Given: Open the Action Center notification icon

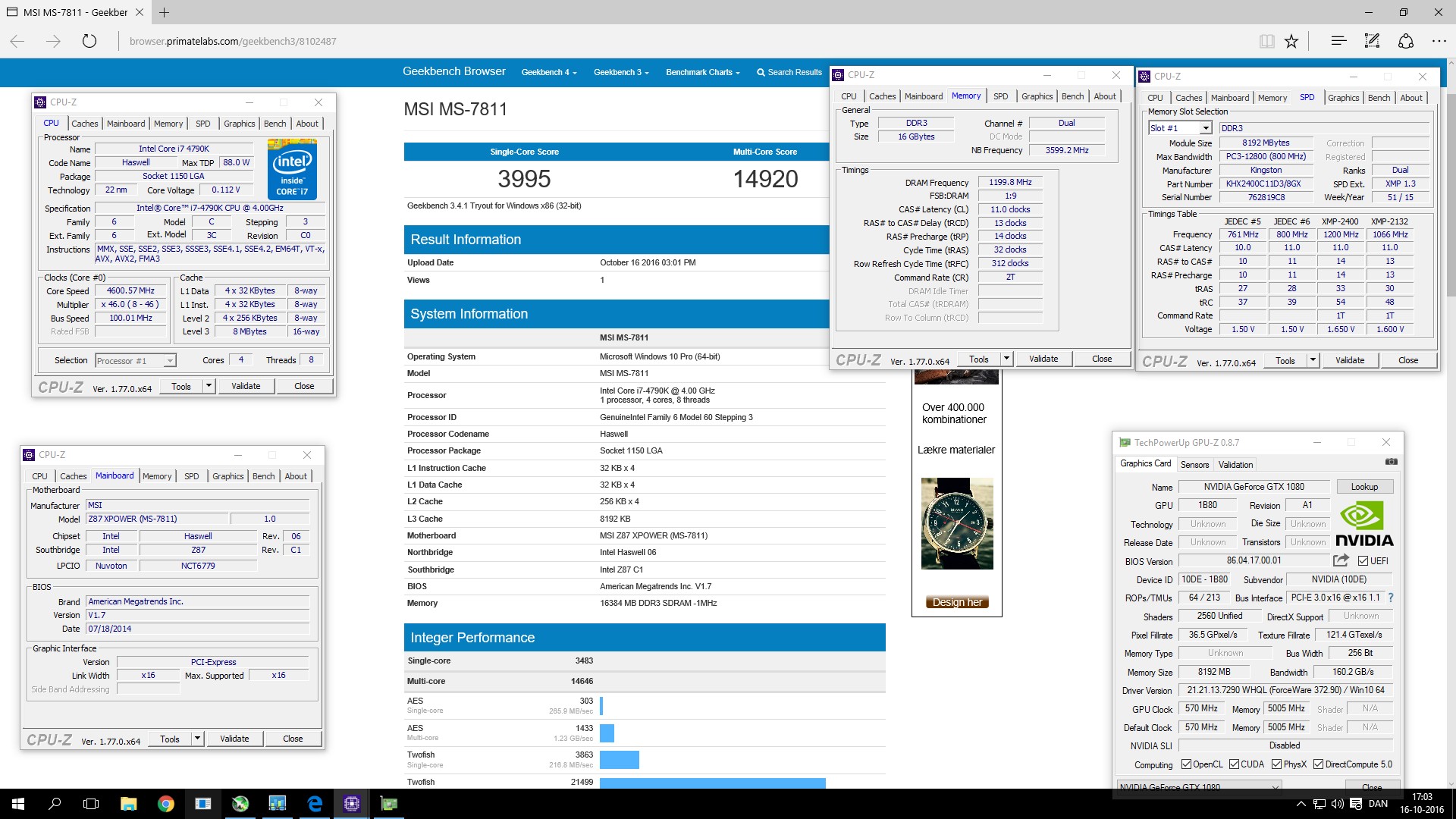Looking at the screenshot, I should point(1357,804).
